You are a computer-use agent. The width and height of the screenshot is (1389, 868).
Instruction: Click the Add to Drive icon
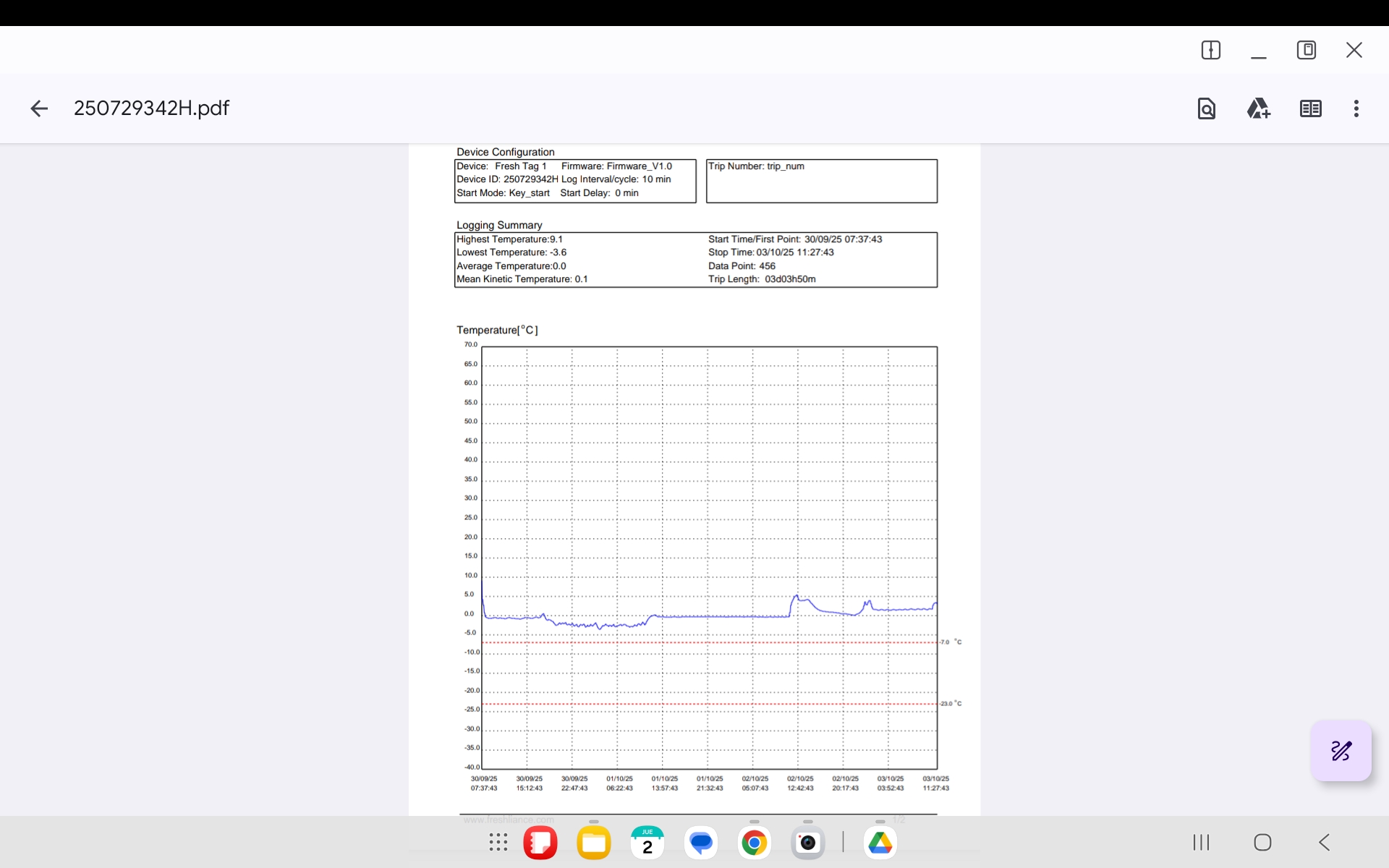coord(1258,109)
